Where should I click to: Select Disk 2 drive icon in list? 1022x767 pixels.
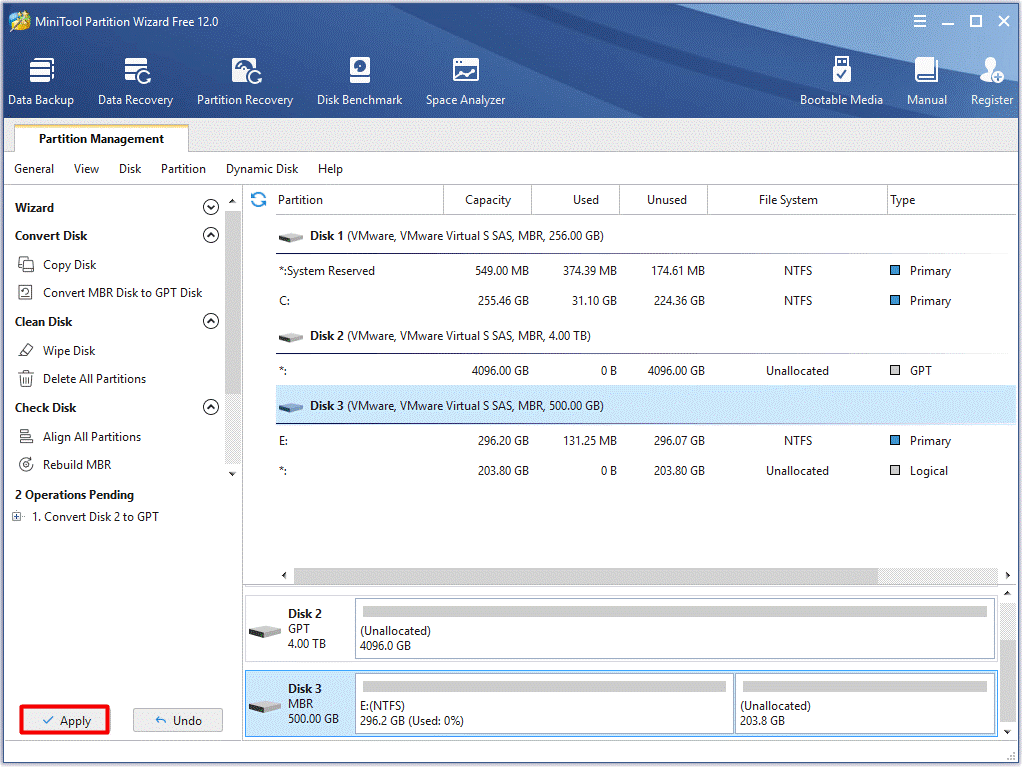point(291,337)
